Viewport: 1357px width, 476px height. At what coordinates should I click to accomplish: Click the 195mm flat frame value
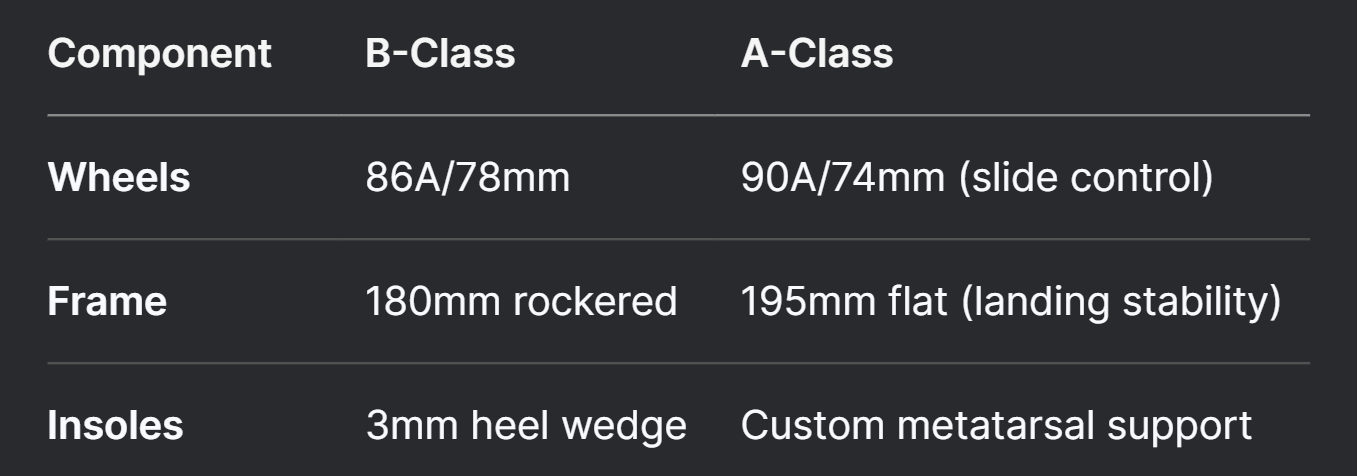[844, 301]
